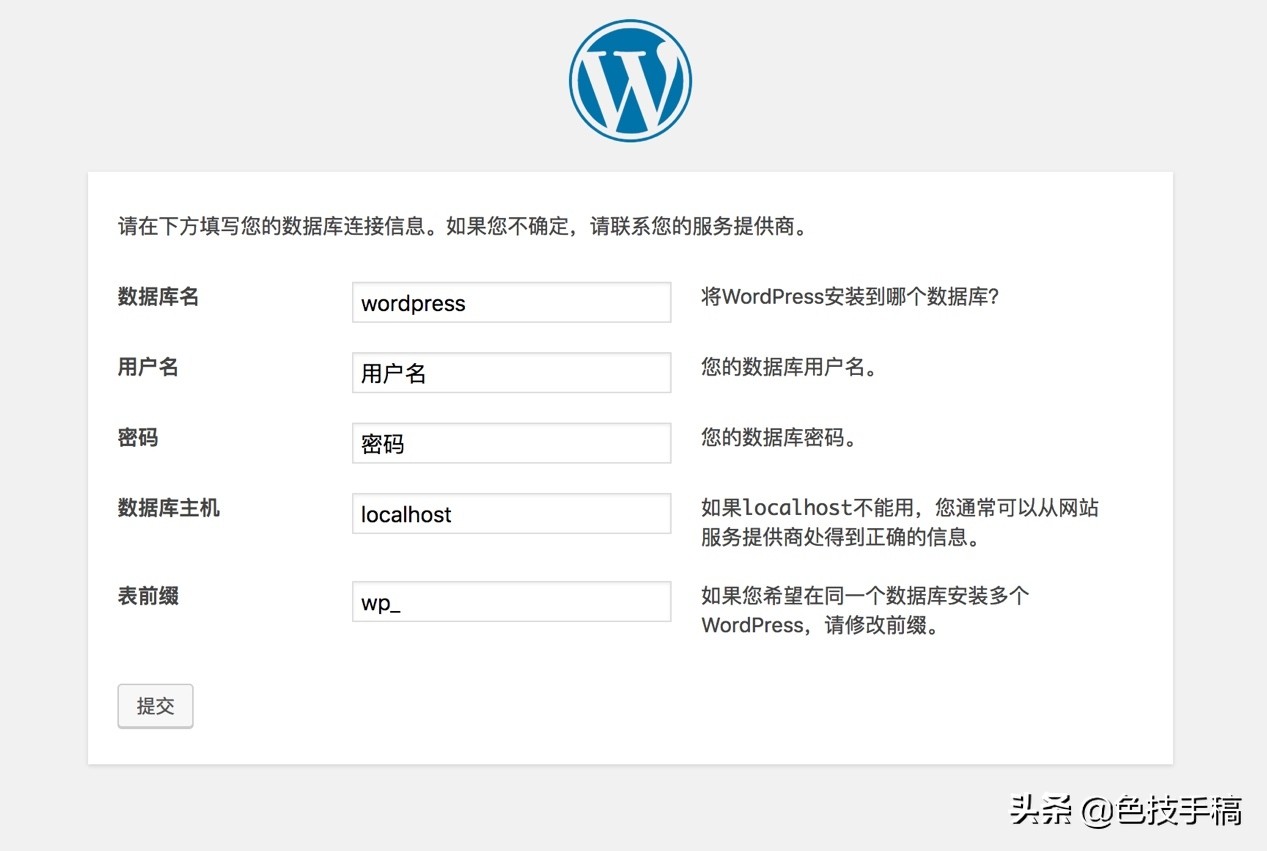Click the 用户名 field label
The height and width of the screenshot is (851, 1267).
pos(148,367)
